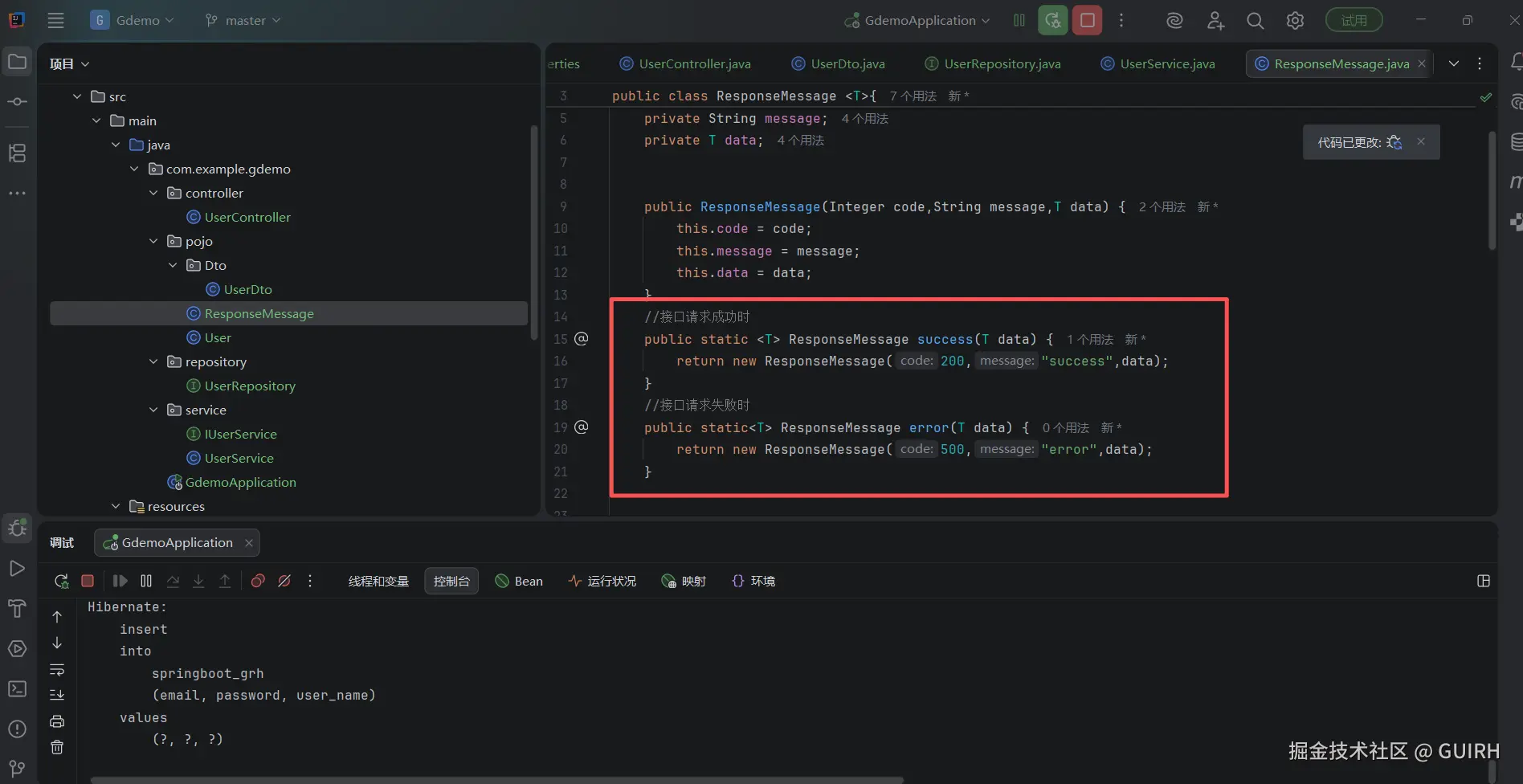Toggle soft-wrap in the console
Screen dimensions: 1523x784
click(x=57, y=669)
